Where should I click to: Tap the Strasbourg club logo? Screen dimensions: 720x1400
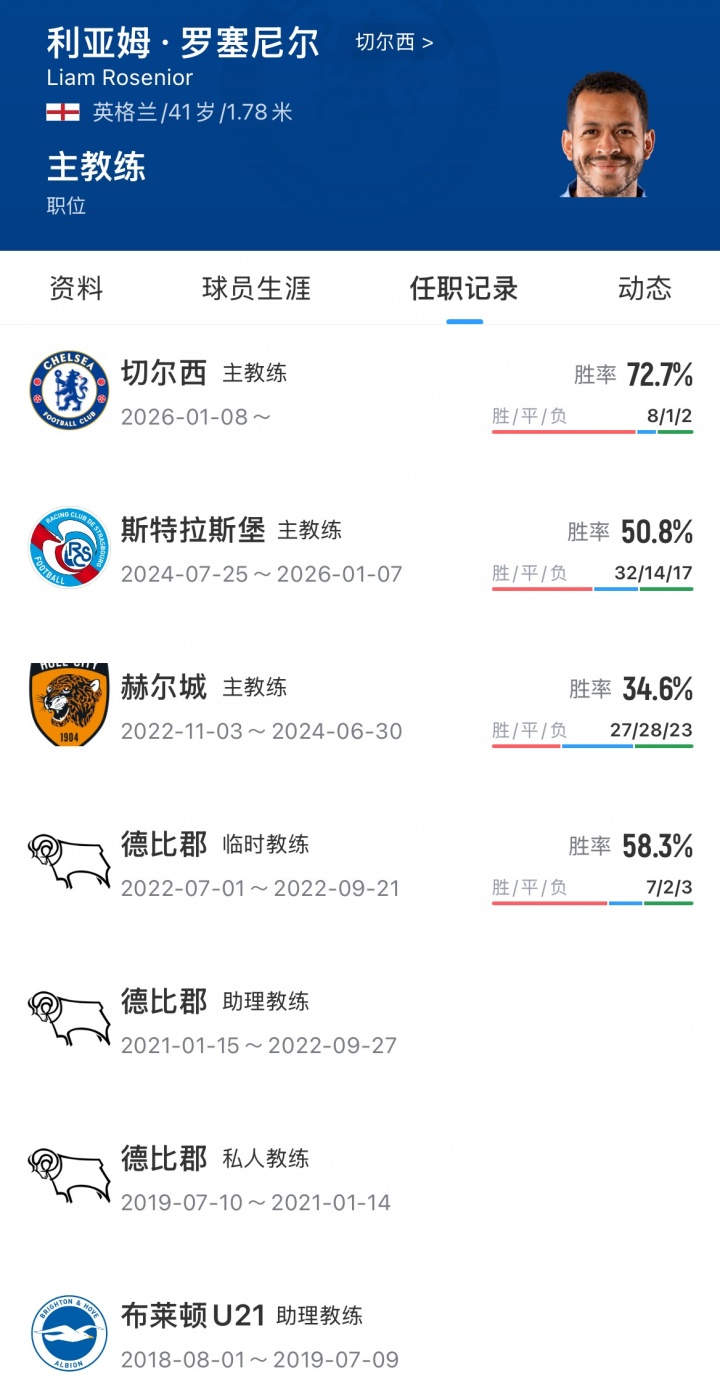pos(69,547)
